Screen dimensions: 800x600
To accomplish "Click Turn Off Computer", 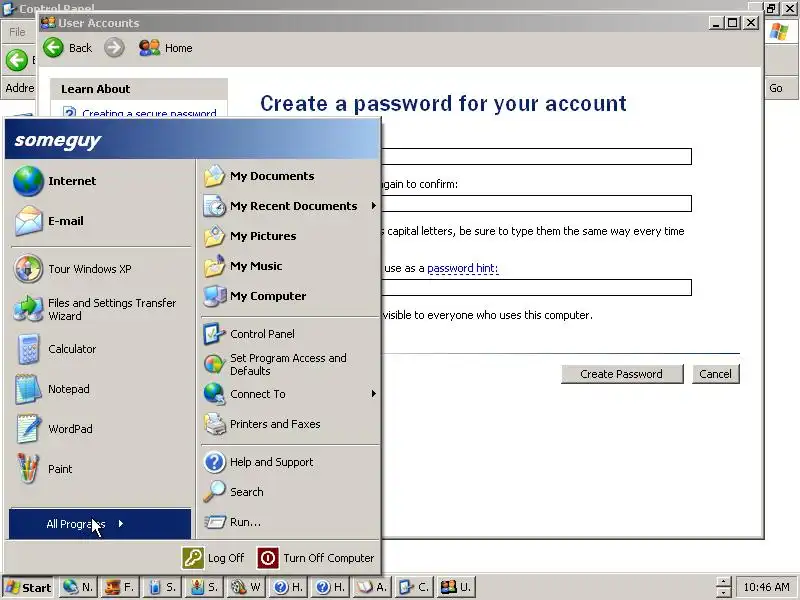I will coord(316,558).
